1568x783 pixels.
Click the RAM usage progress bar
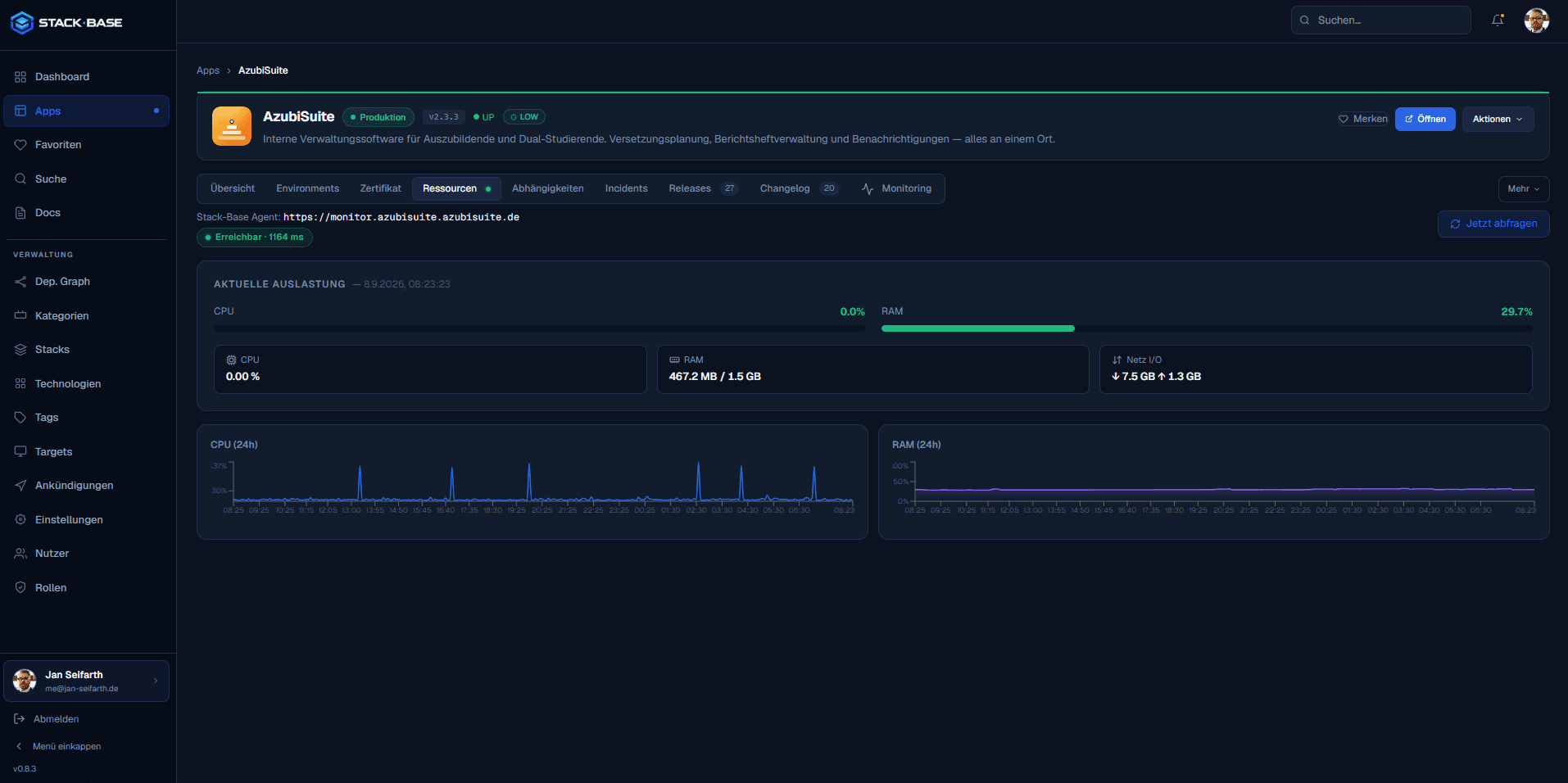coord(1207,328)
